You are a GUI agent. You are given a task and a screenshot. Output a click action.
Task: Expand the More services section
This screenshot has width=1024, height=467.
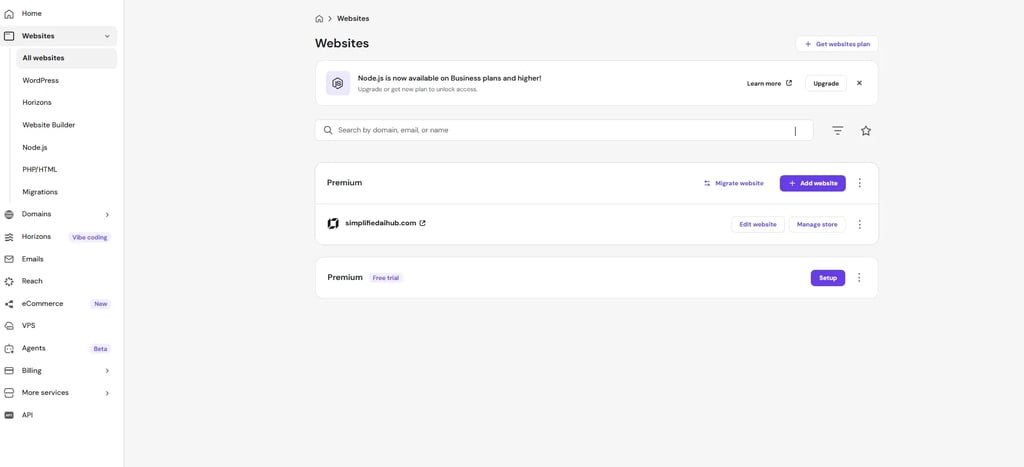click(x=107, y=393)
